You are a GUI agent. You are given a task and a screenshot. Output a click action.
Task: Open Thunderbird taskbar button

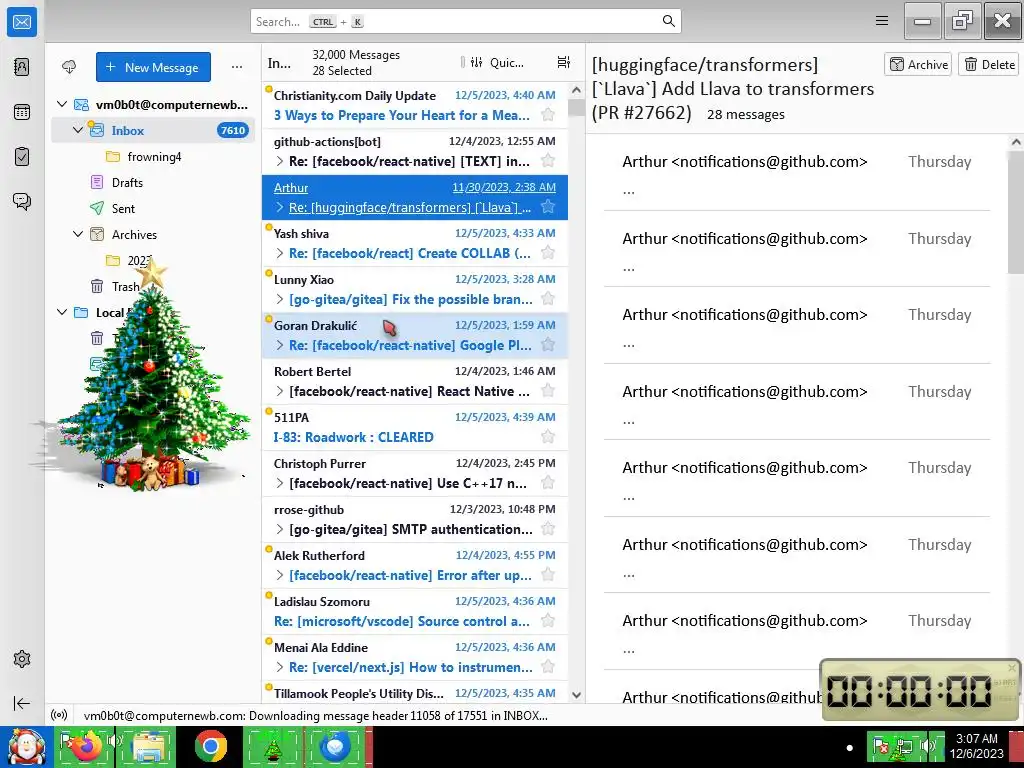click(335, 747)
